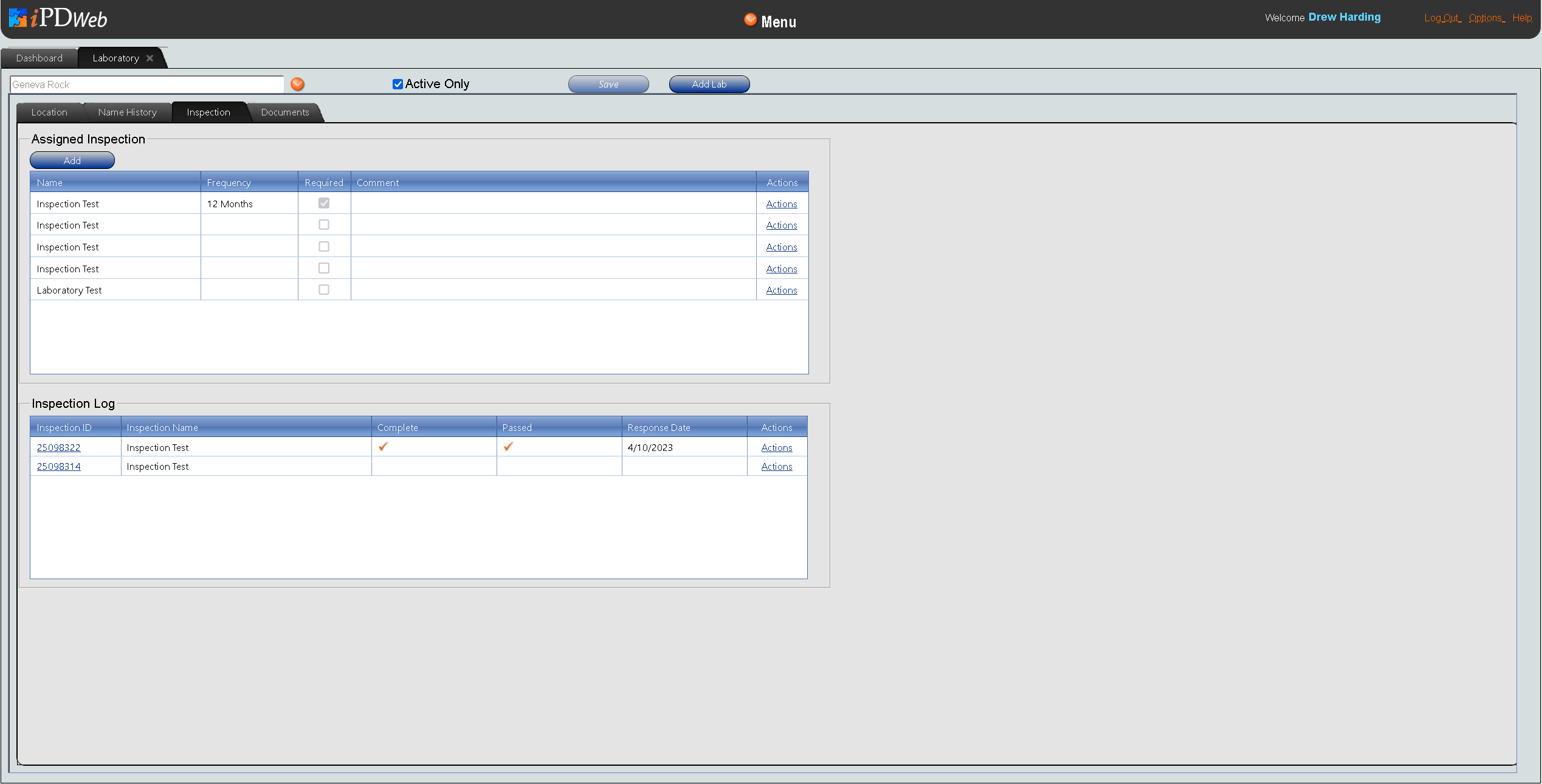Click into the Geneva Rock lab name field

[146, 84]
